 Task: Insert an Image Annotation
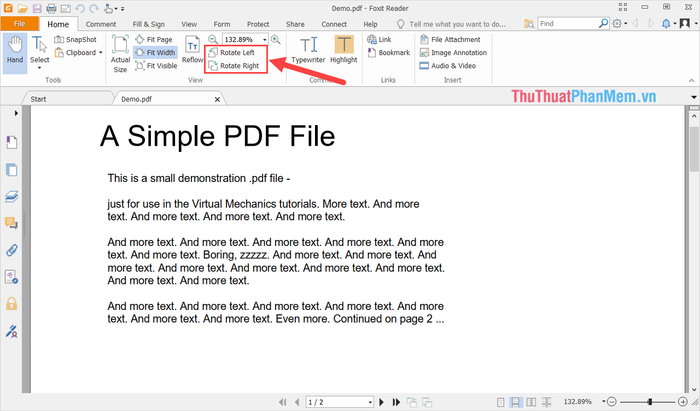tap(453, 53)
